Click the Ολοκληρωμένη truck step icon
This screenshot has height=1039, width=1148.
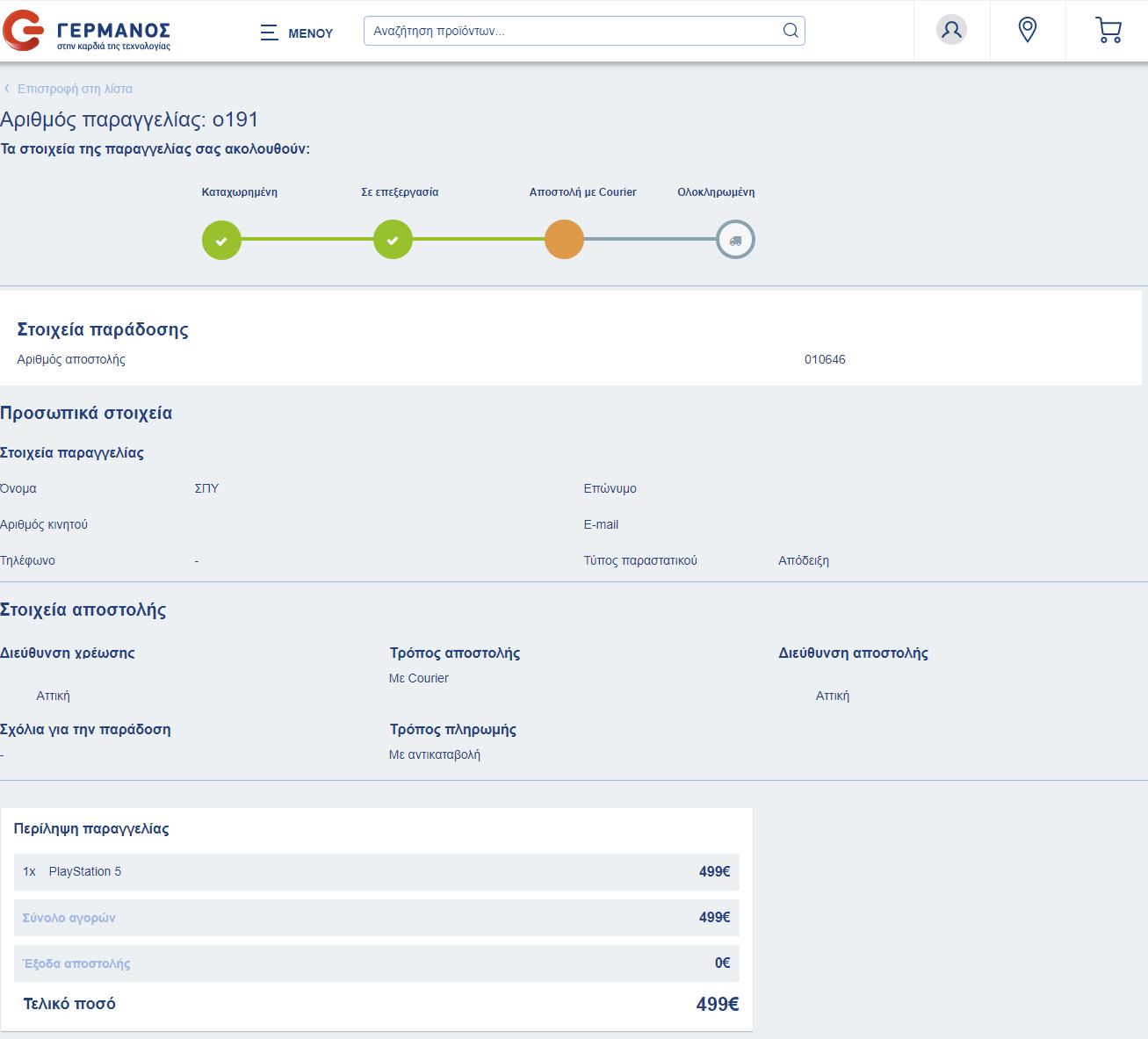(735, 240)
